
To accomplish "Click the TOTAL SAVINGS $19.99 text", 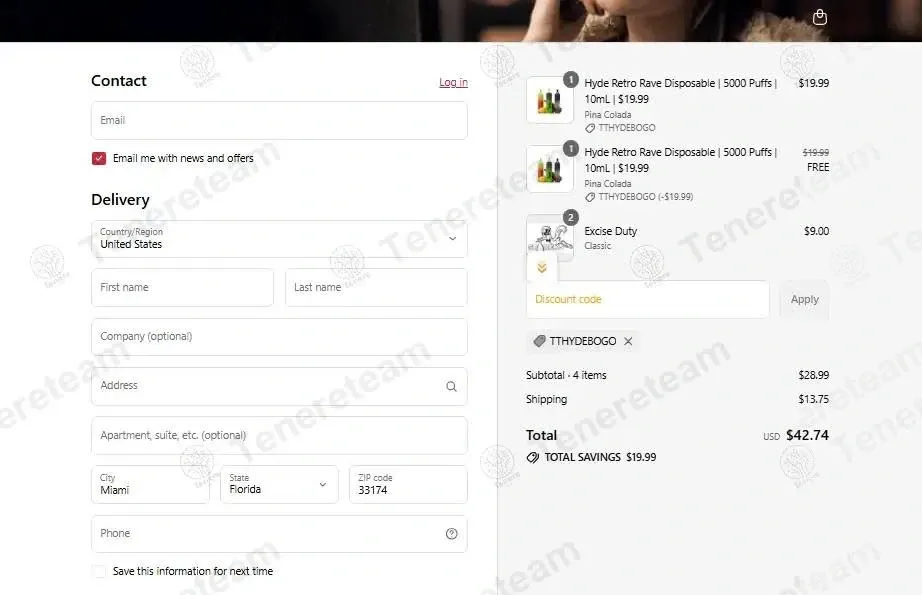I will 600,457.
